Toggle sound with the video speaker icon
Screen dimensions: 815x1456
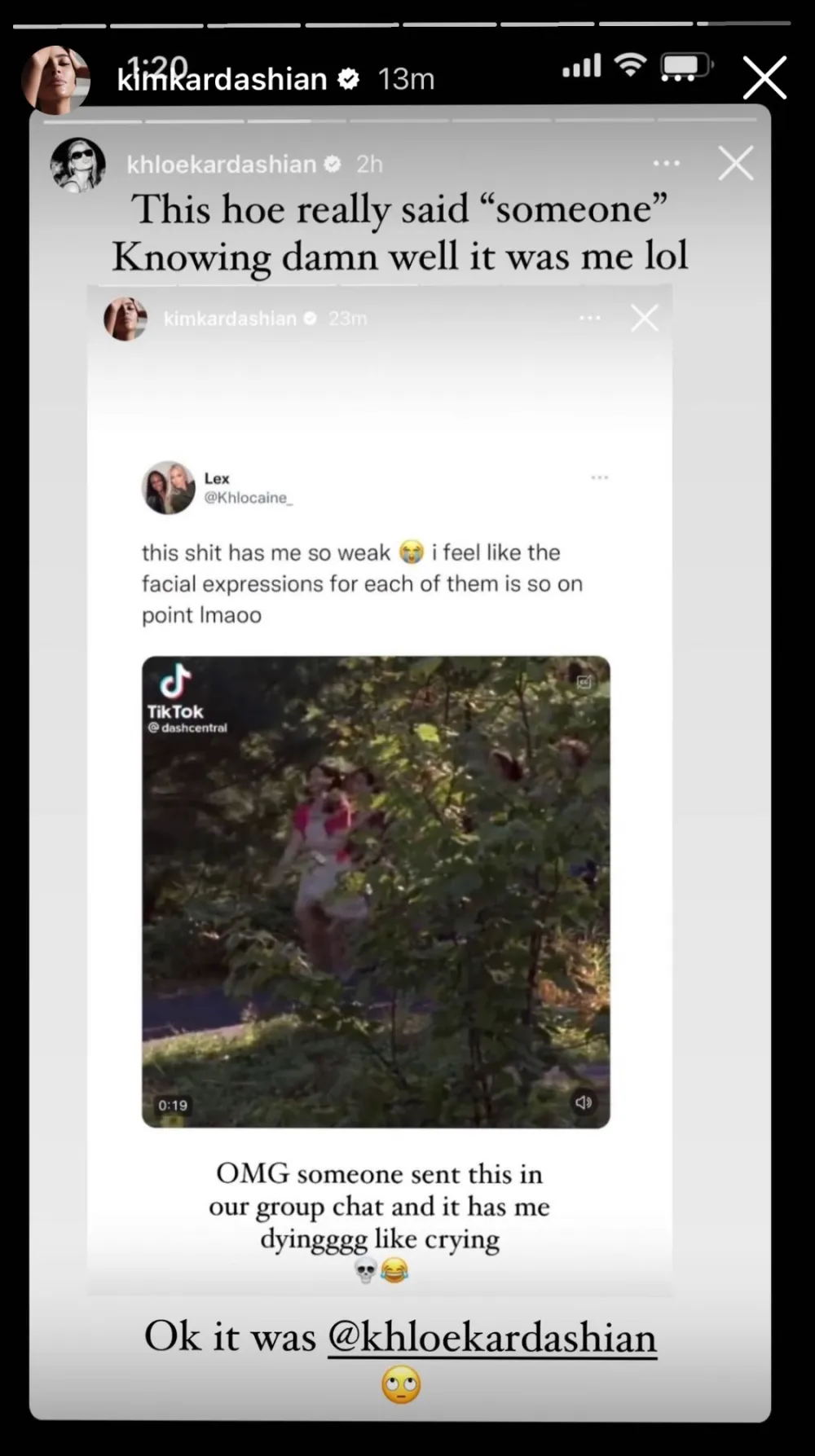pyautogui.click(x=584, y=1102)
